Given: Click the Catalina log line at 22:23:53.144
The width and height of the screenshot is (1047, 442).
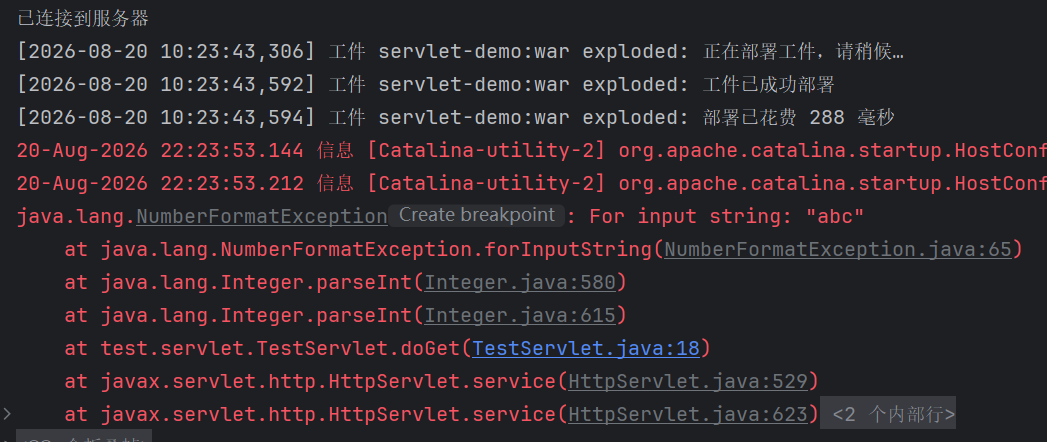Looking at the screenshot, I should [532, 151].
